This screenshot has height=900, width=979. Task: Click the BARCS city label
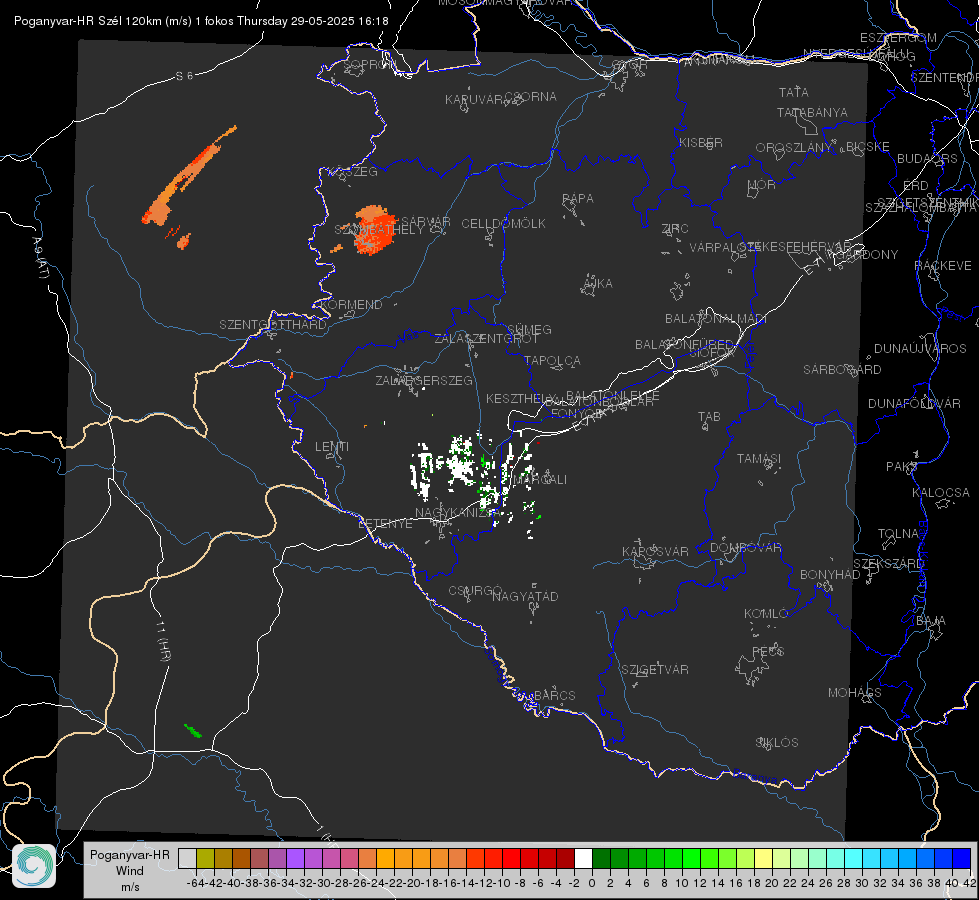pos(555,695)
